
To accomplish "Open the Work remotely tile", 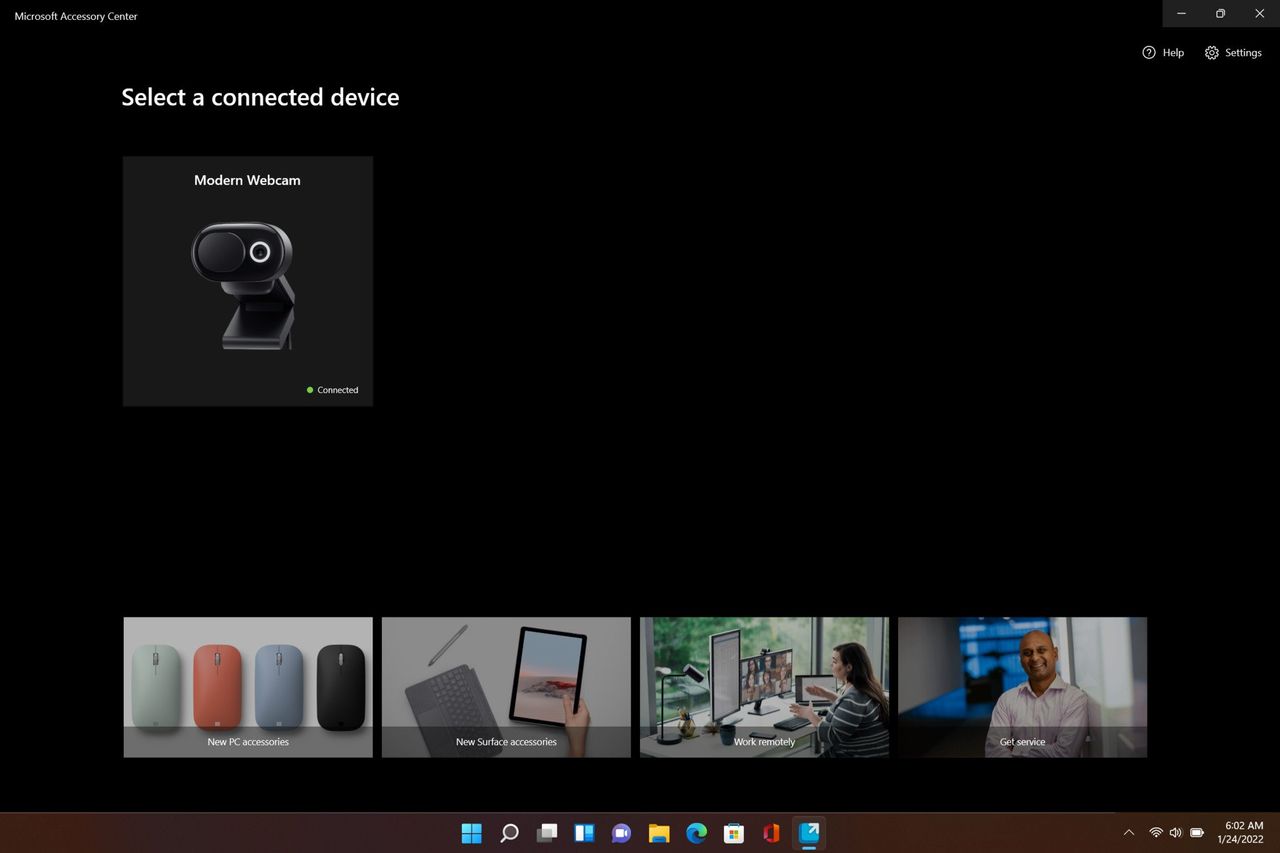I will pyautogui.click(x=764, y=687).
